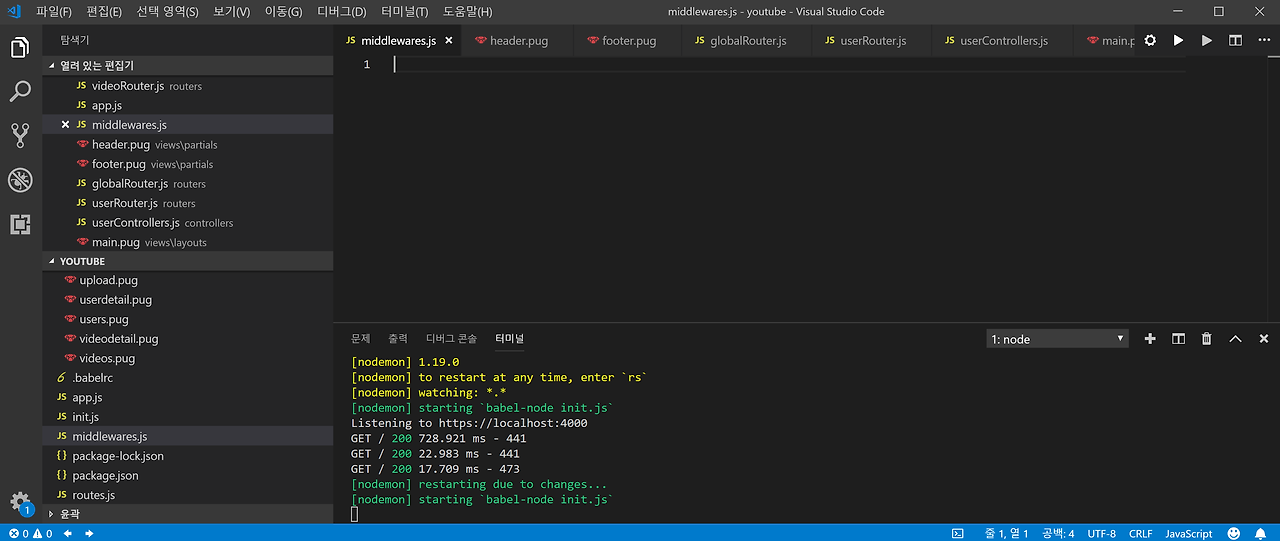Open the 이동(G) menu
Image resolution: width=1280 pixels, height=541 pixels.
coord(283,12)
